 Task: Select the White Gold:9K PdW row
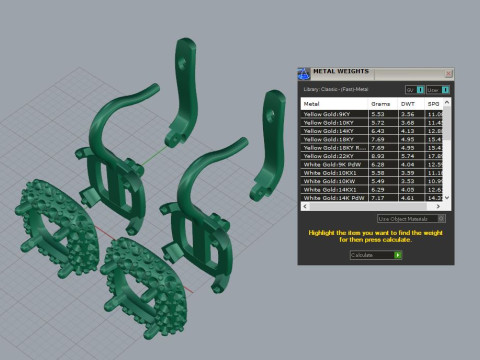pyautogui.click(x=372, y=164)
